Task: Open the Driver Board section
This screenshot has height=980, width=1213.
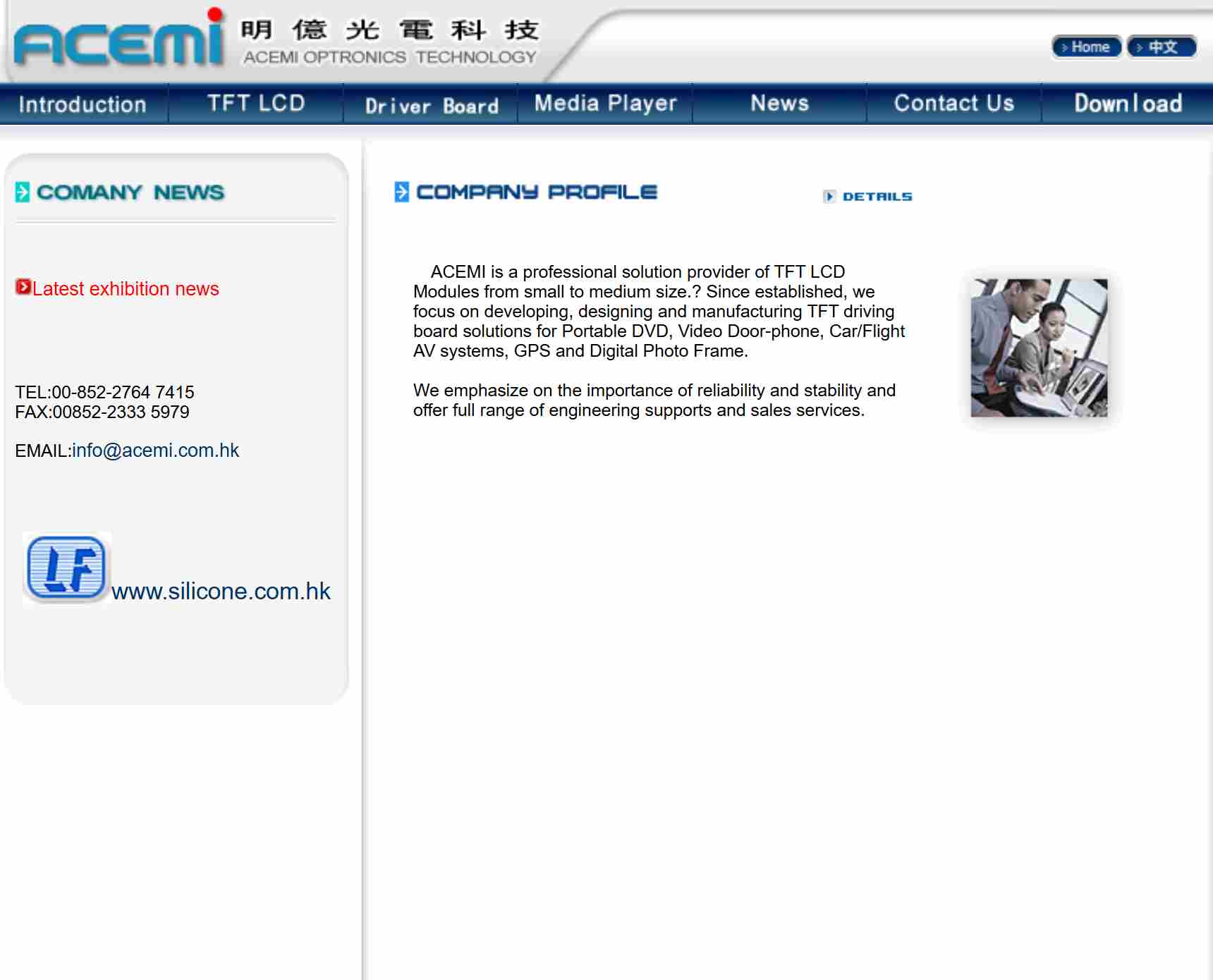Action: pyautogui.click(x=431, y=106)
